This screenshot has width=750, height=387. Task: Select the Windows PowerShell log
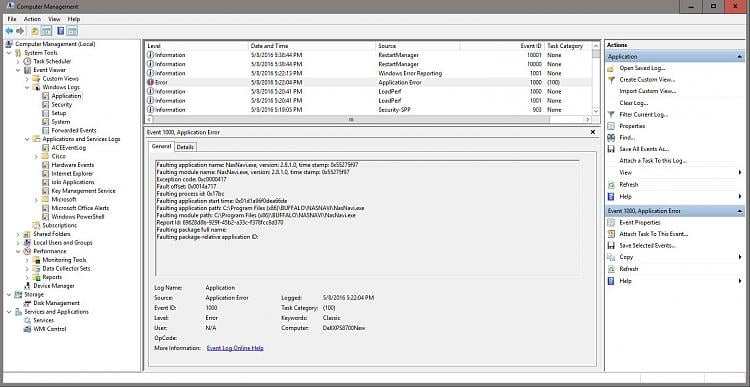(77, 216)
